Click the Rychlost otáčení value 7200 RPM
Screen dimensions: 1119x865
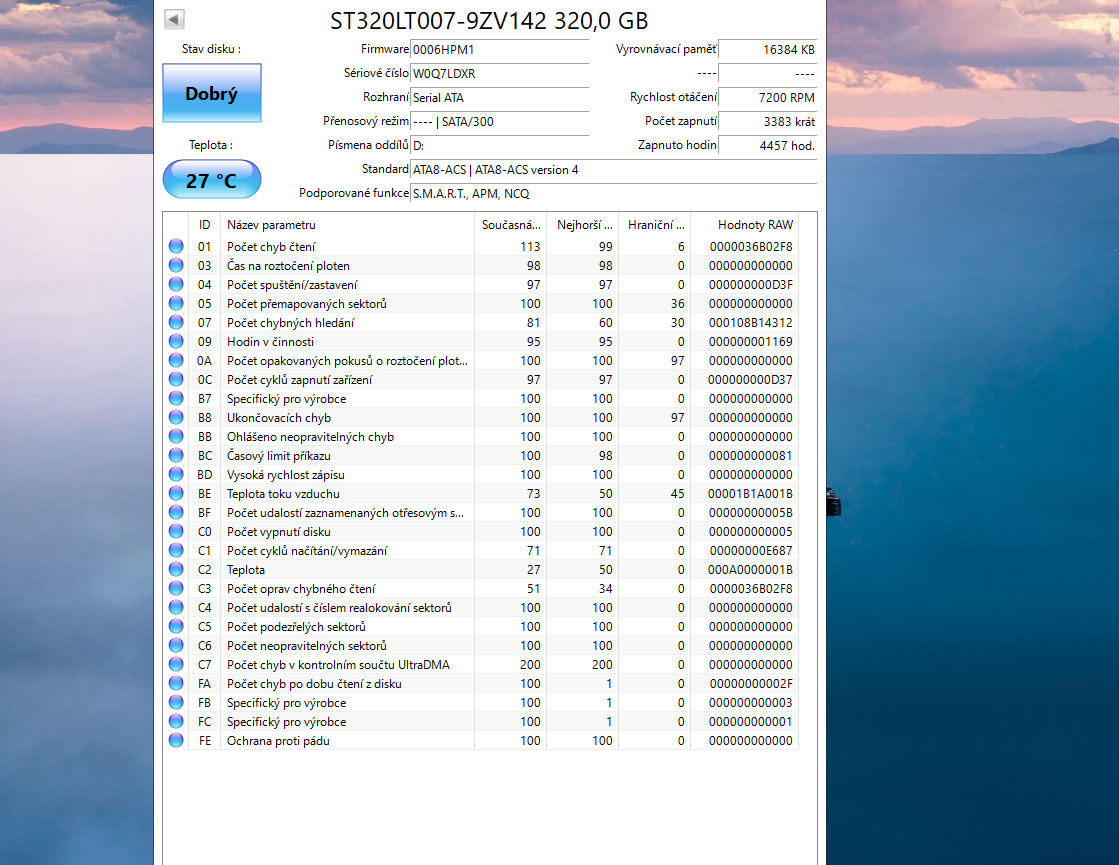767,98
